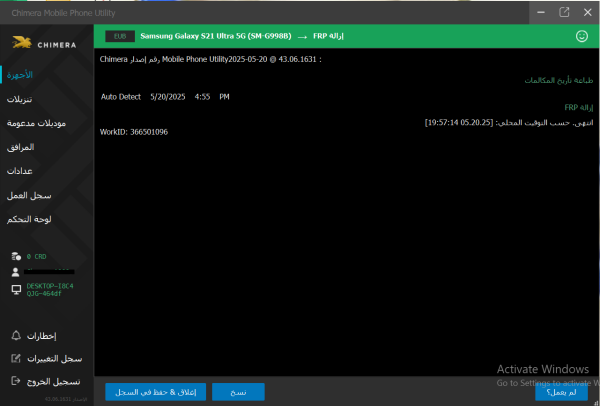
Task: Click the finished timestamp 19:57:14 line
Action: 509,123
